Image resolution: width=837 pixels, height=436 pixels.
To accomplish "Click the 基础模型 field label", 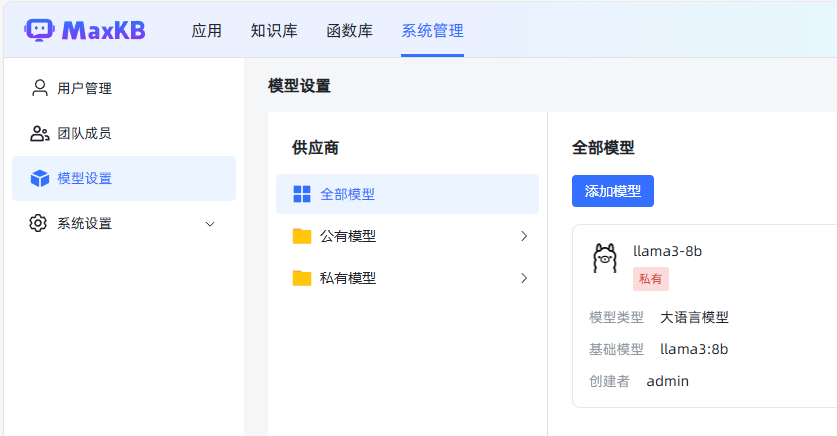I will tap(617, 349).
